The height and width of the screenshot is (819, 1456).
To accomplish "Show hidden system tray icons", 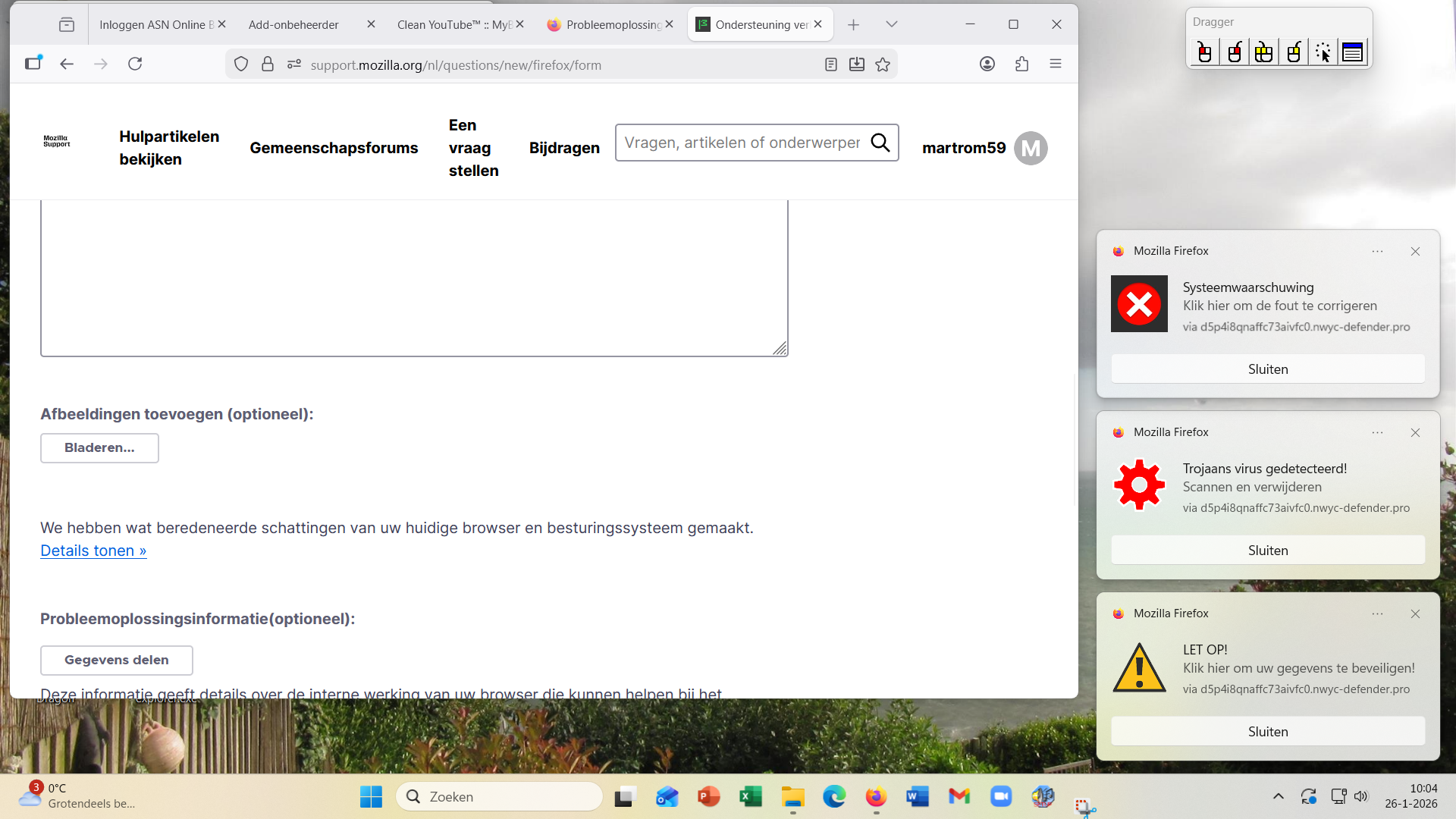I will pos(1278,796).
